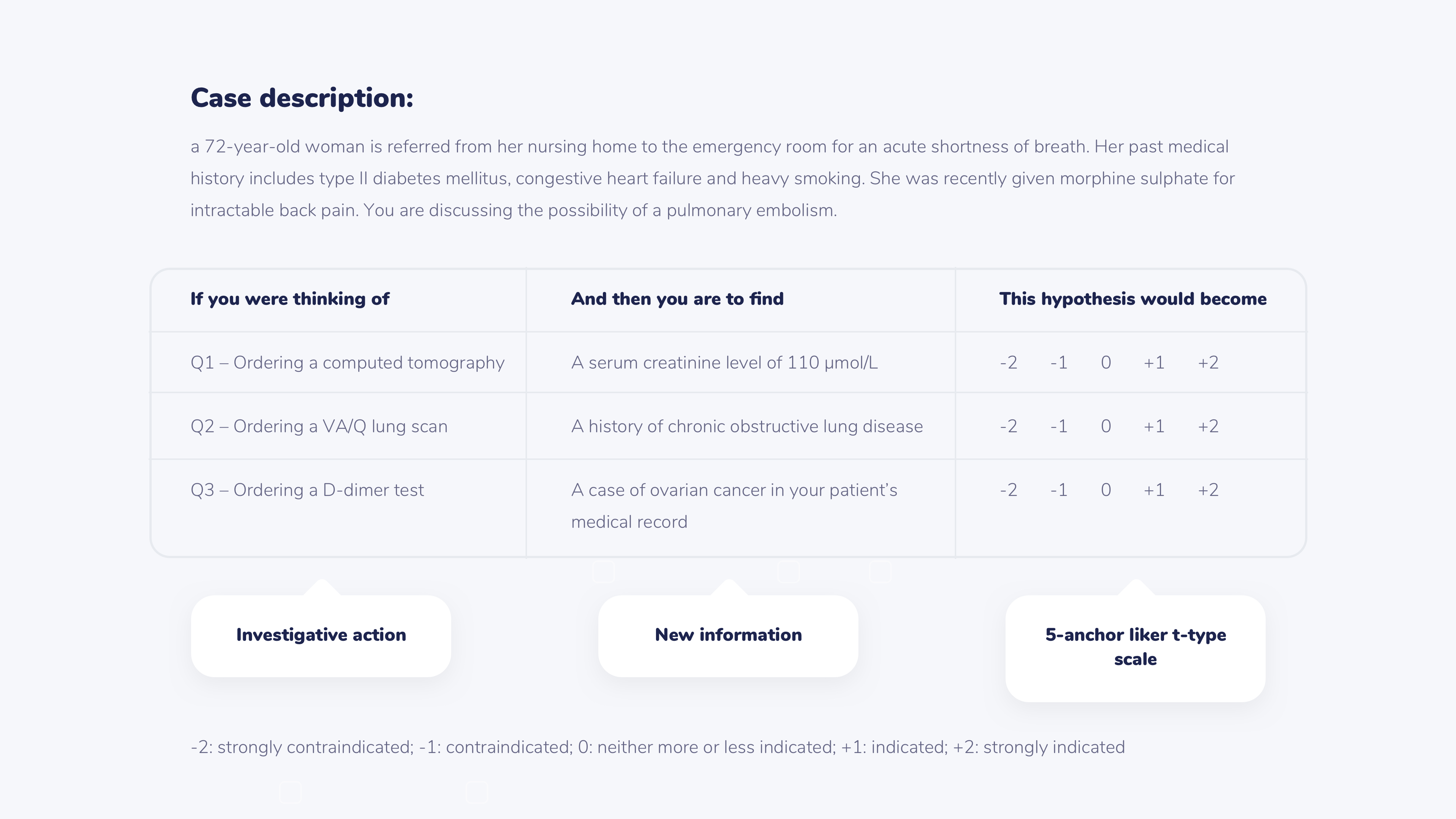Select -1 for the Q3 D-dimer test
This screenshot has width=1456, height=819.
point(1059,490)
